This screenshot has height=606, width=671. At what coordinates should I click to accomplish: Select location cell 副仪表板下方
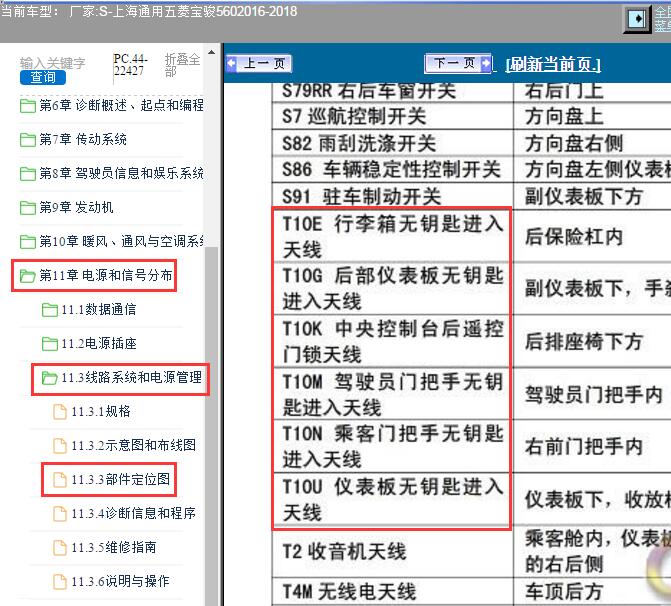click(592, 196)
